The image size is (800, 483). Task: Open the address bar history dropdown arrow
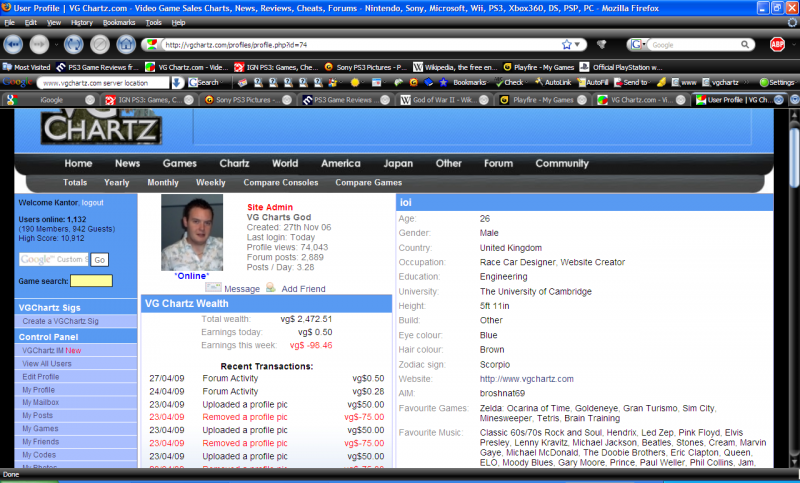coord(578,45)
